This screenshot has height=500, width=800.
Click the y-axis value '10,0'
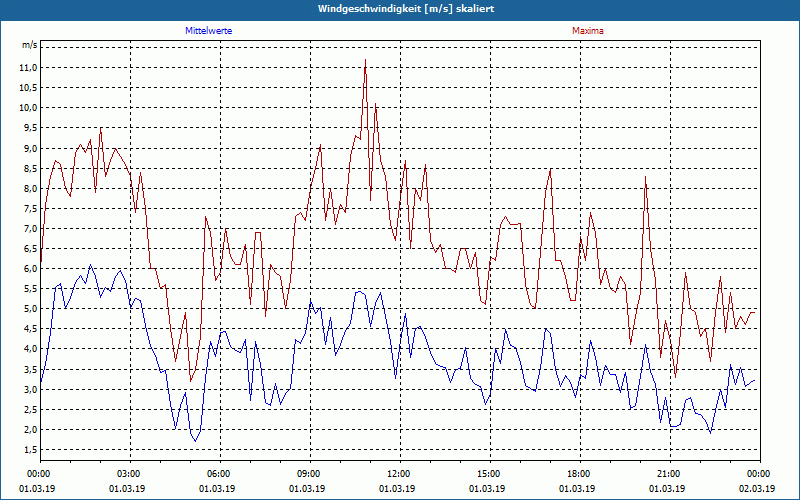coord(28,108)
